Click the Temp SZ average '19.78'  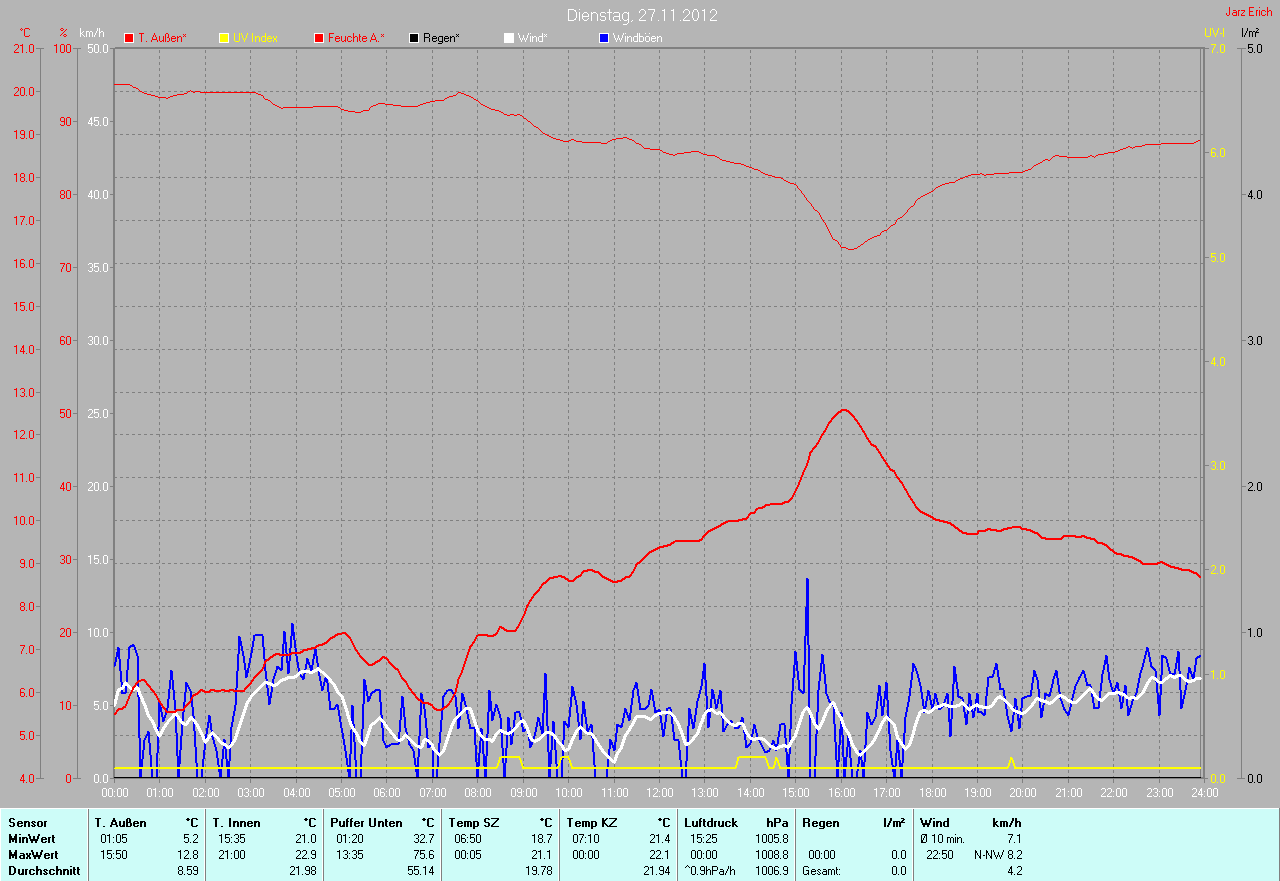click(x=538, y=870)
